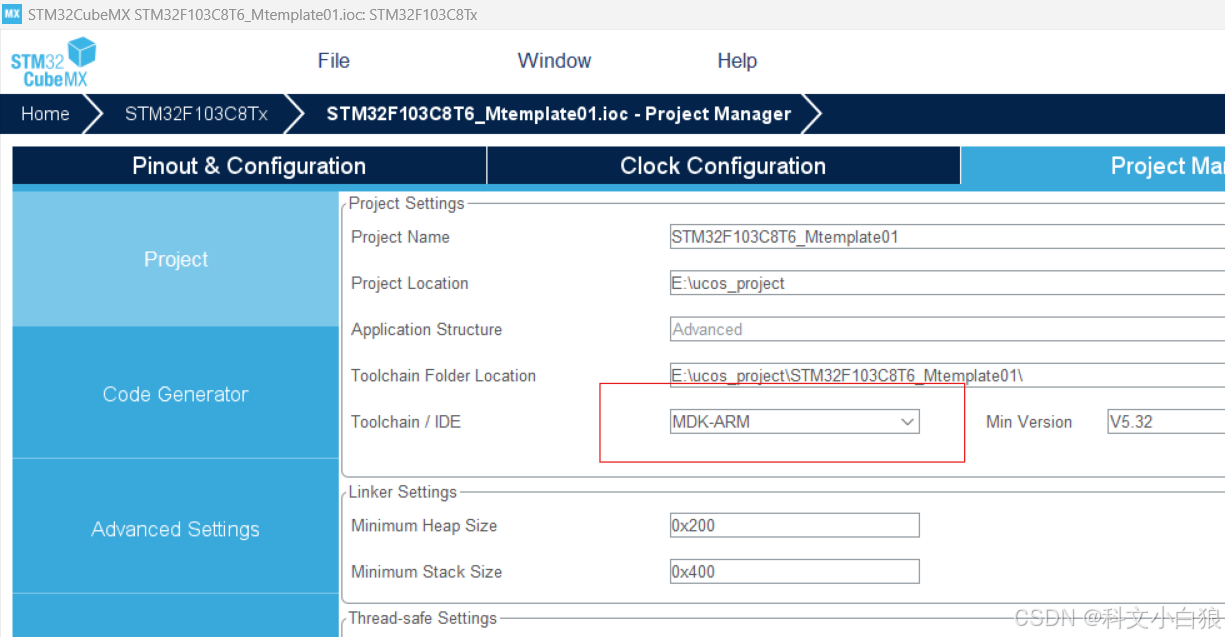Open the Min Version dropdown
The height and width of the screenshot is (637, 1225).
pyautogui.click(x=1166, y=422)
